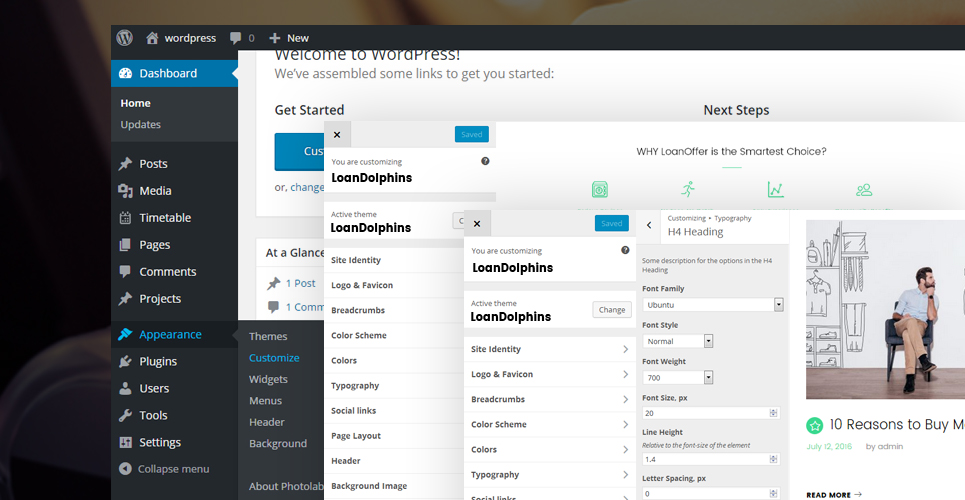
Task: Click the green chart feature icon
Action: [776, 189]
